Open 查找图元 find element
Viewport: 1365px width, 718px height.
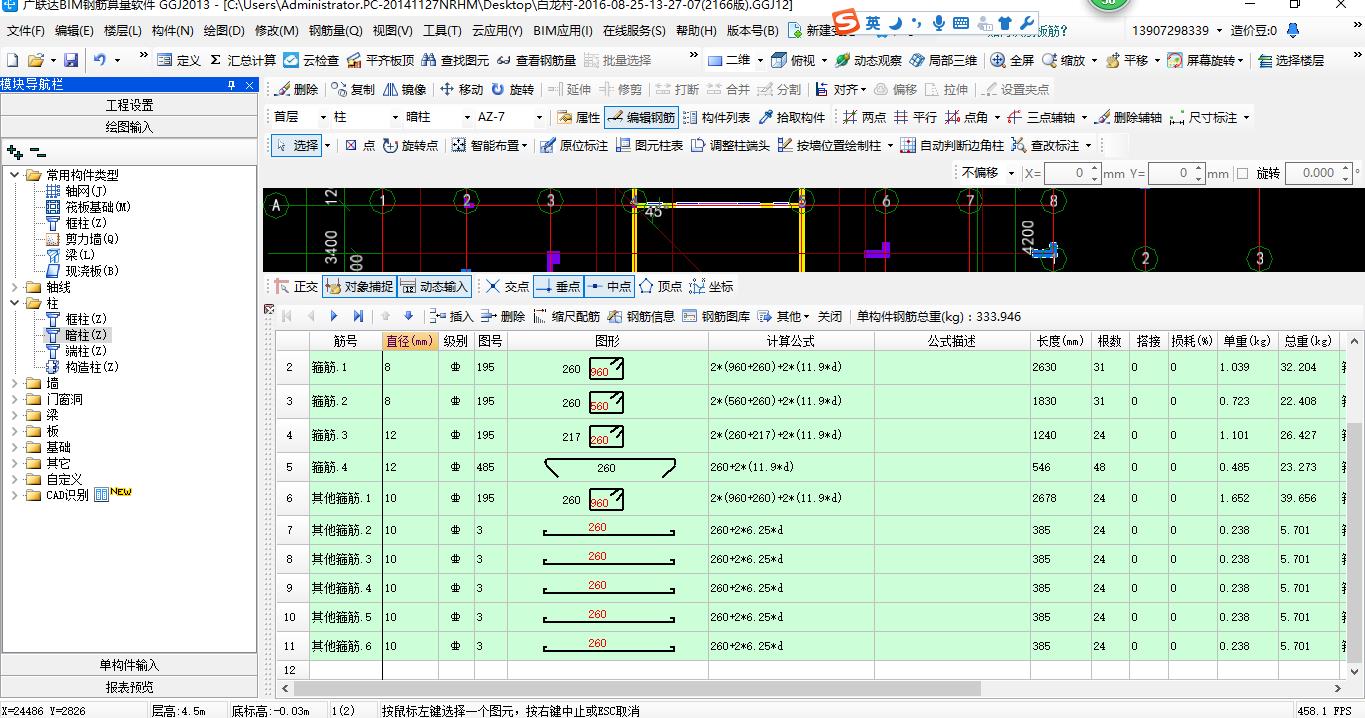tap(455, 60)
